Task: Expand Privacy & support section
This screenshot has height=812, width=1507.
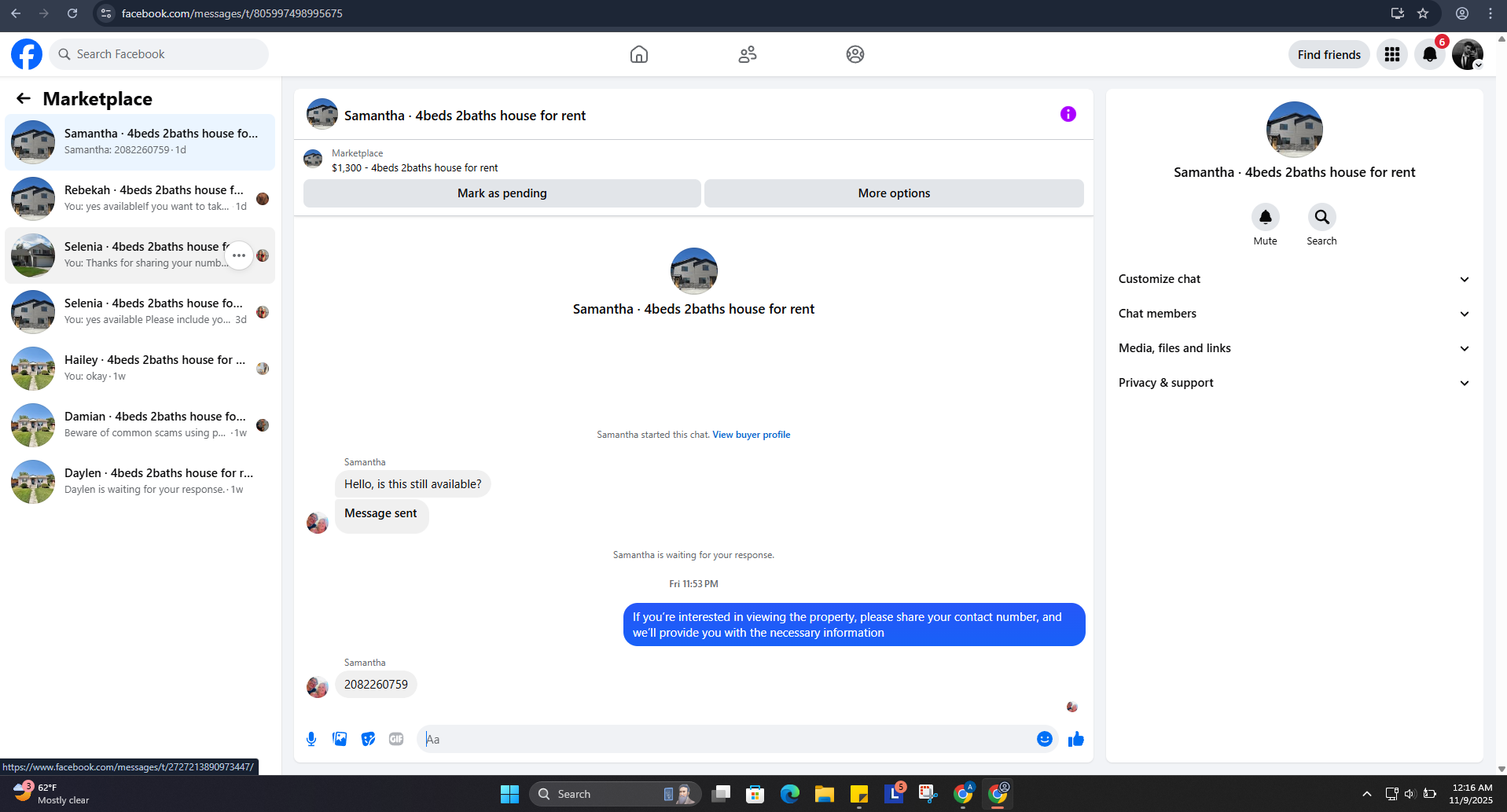Action: 1295,383
